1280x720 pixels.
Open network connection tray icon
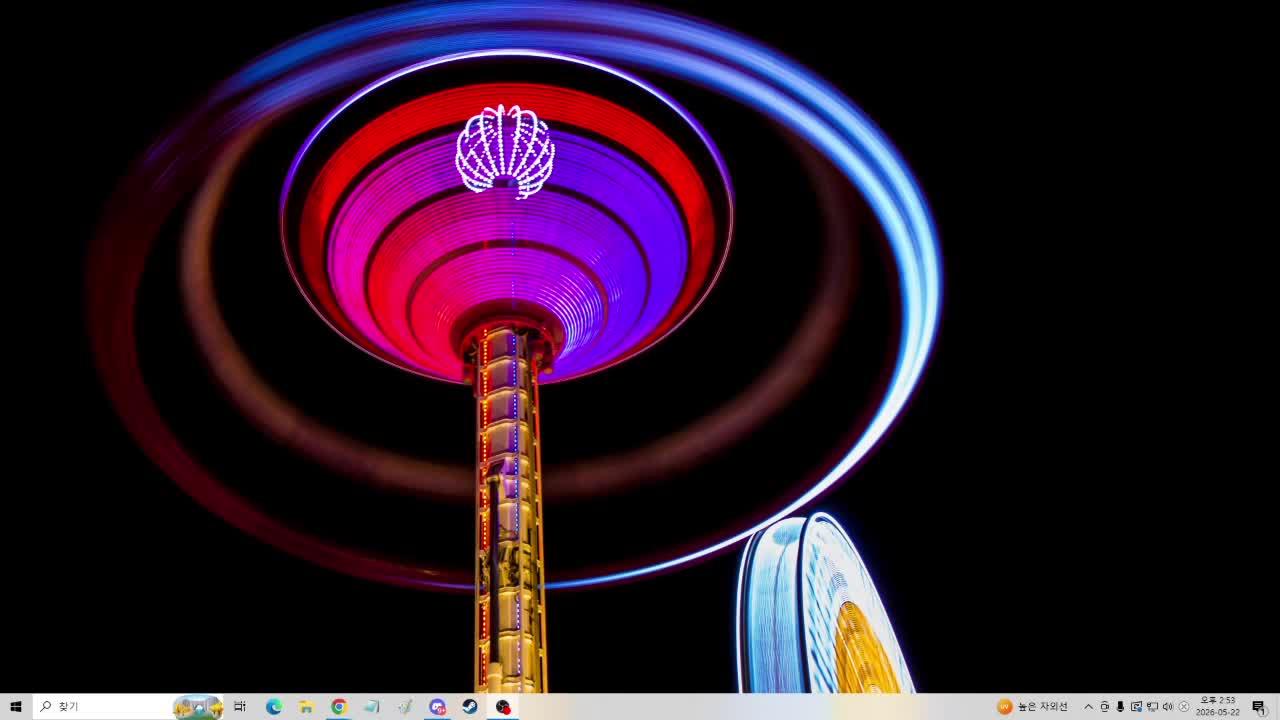tap(1152, 706)
